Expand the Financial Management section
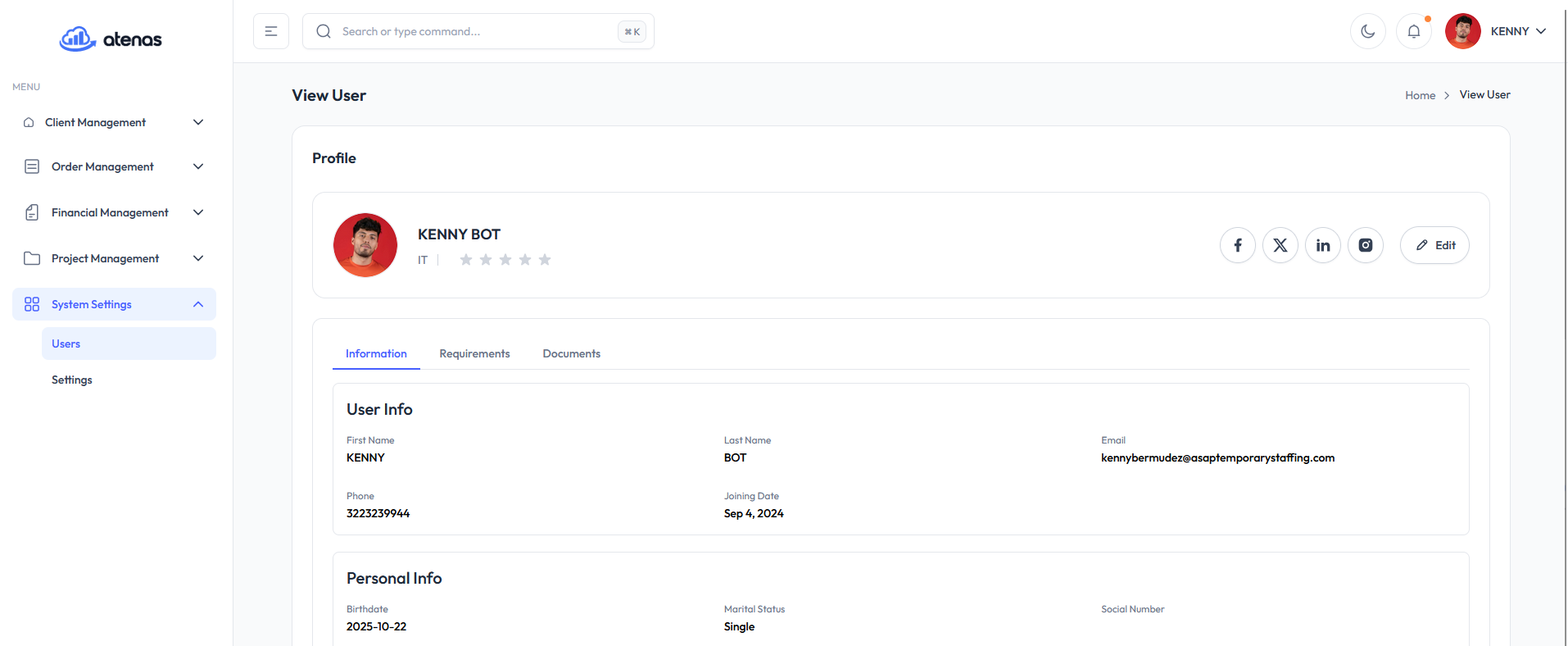The height and width of the screenshot is (646, 1568). [114, 212]
